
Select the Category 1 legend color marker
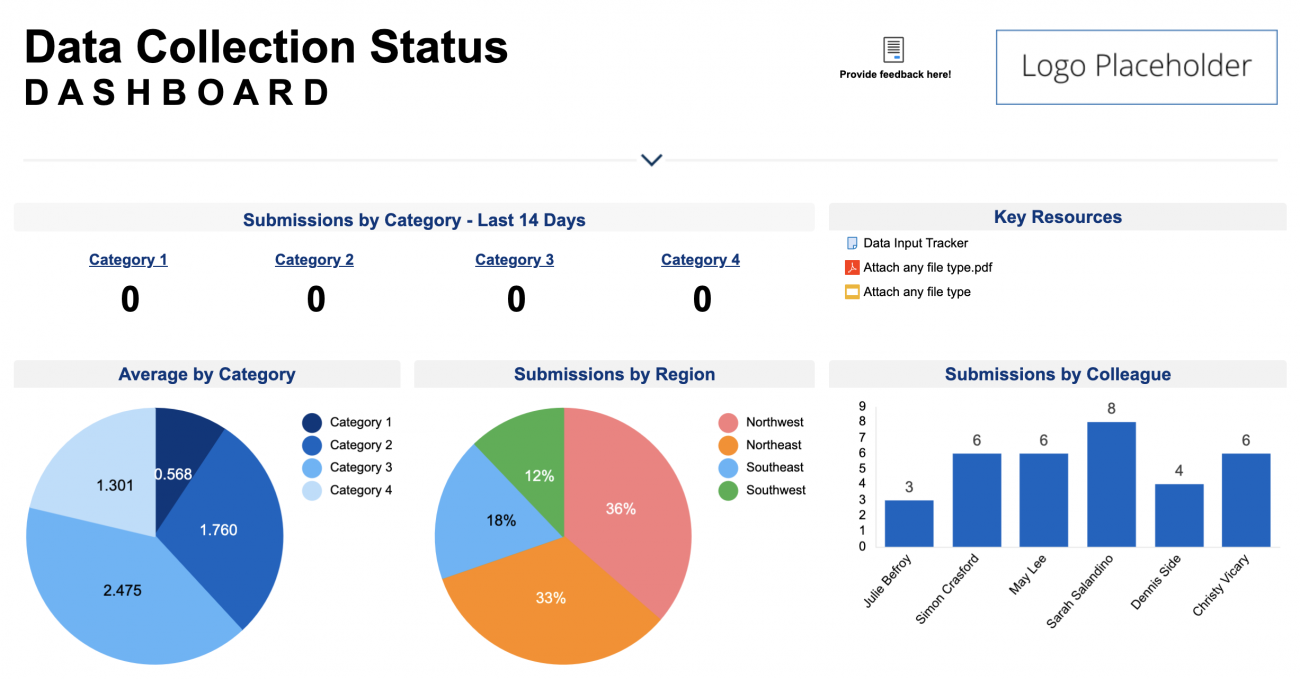tap(310, 421)
